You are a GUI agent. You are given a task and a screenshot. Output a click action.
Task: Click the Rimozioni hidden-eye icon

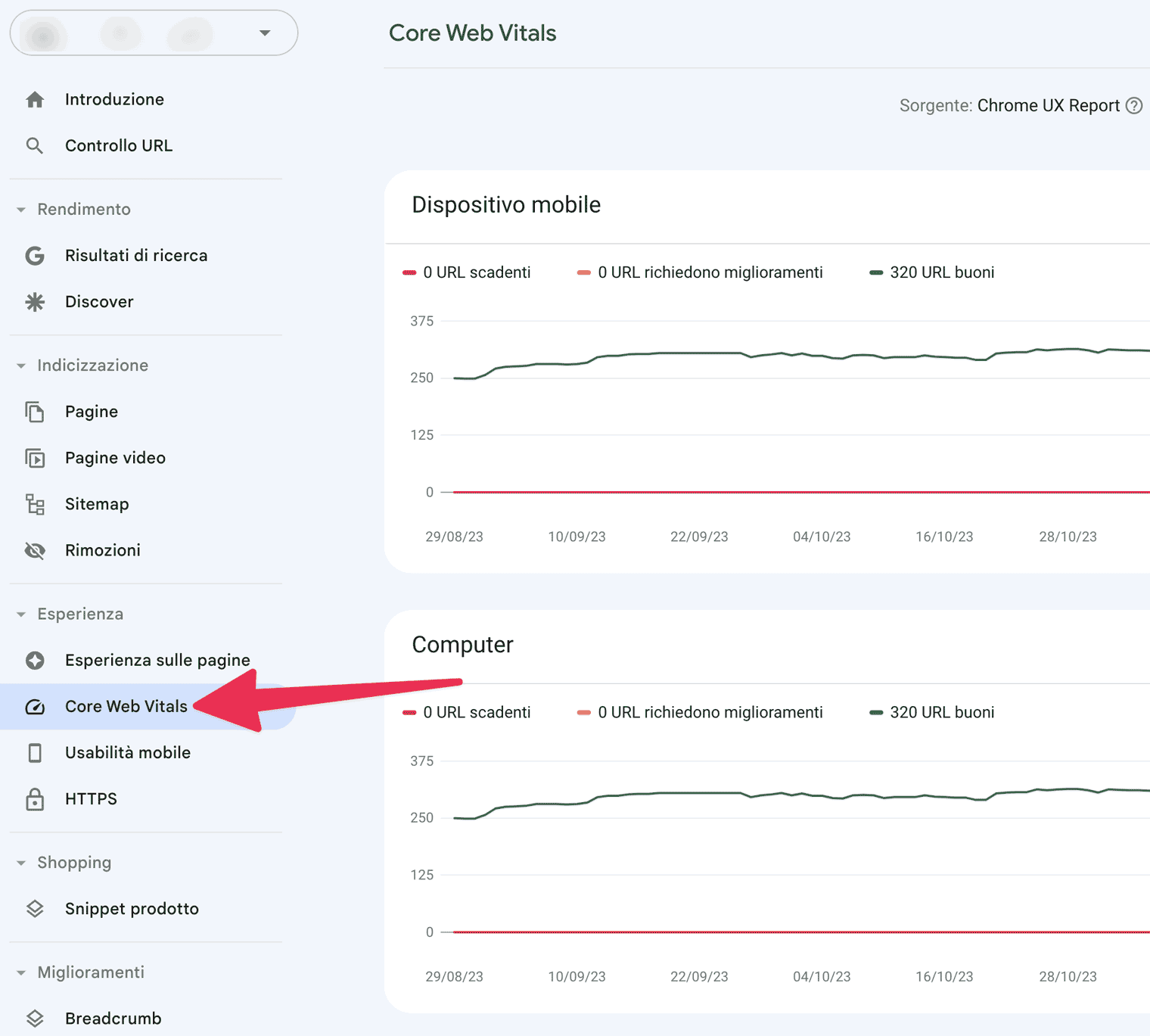click(x=35, y=550)
